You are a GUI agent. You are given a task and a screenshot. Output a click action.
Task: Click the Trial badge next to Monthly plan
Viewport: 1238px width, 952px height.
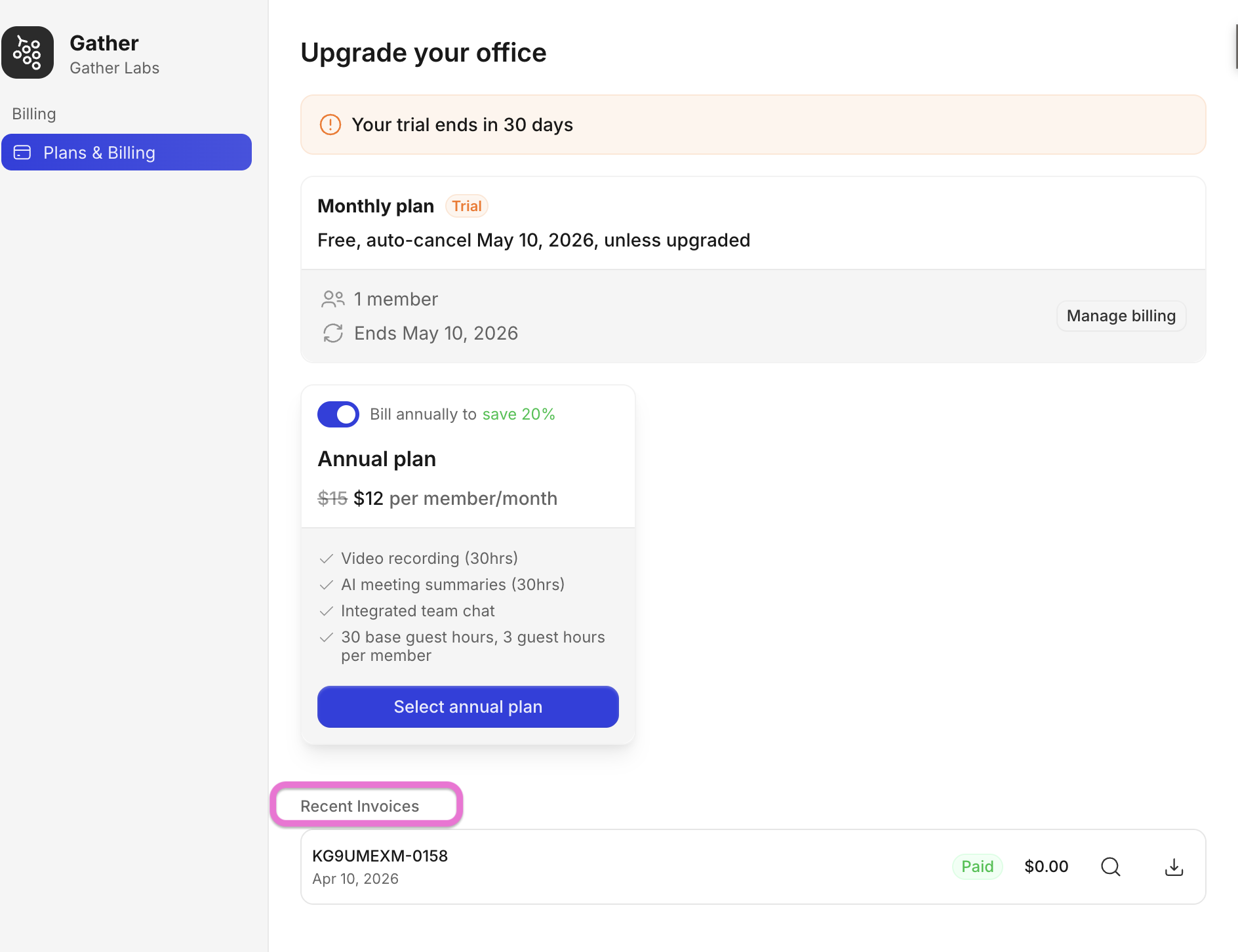click(467, 206)
